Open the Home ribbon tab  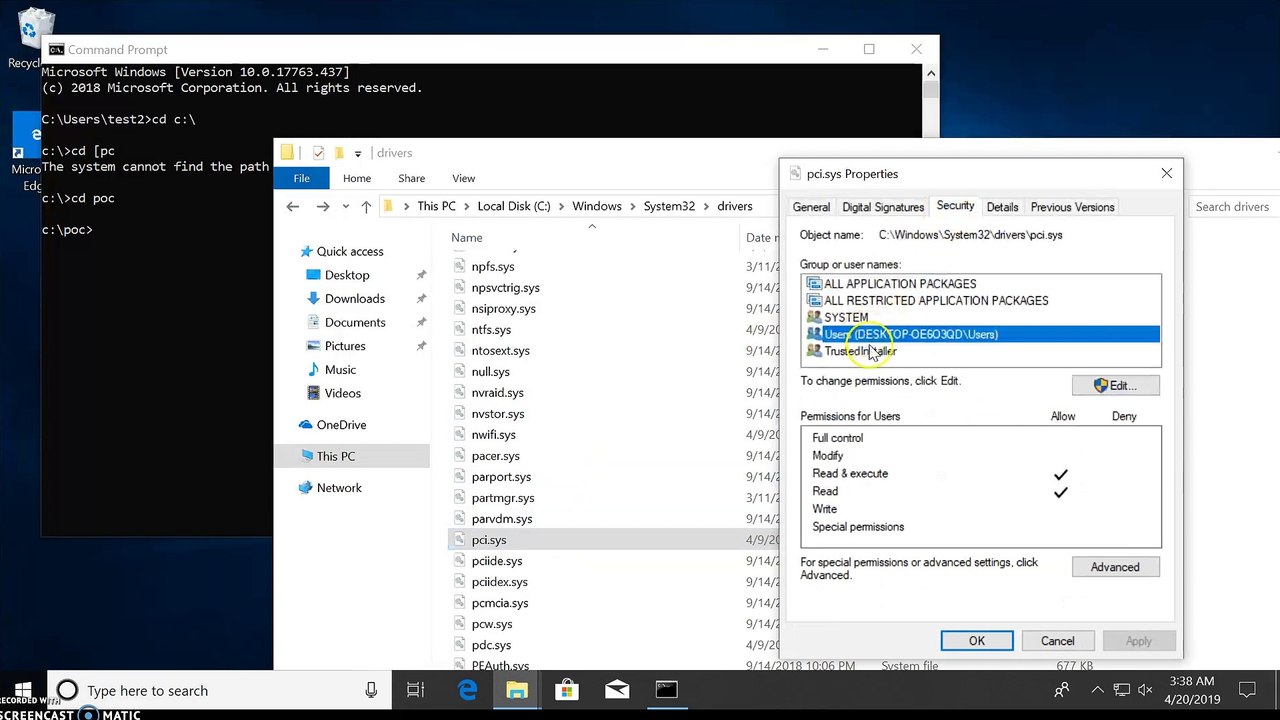point(357,178)
